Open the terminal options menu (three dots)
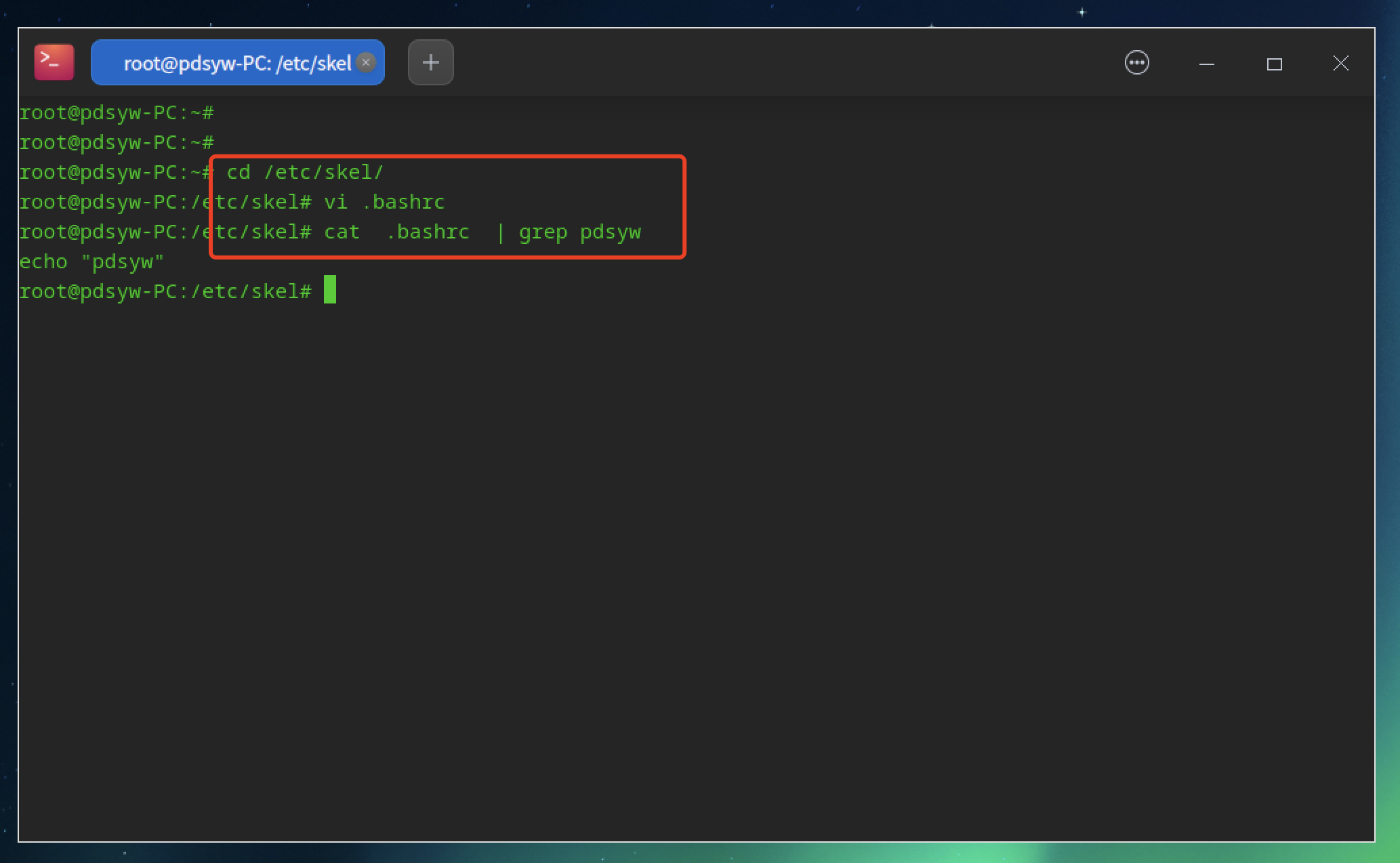Viewport: 1400px width, 863px height. [1137, 63]
